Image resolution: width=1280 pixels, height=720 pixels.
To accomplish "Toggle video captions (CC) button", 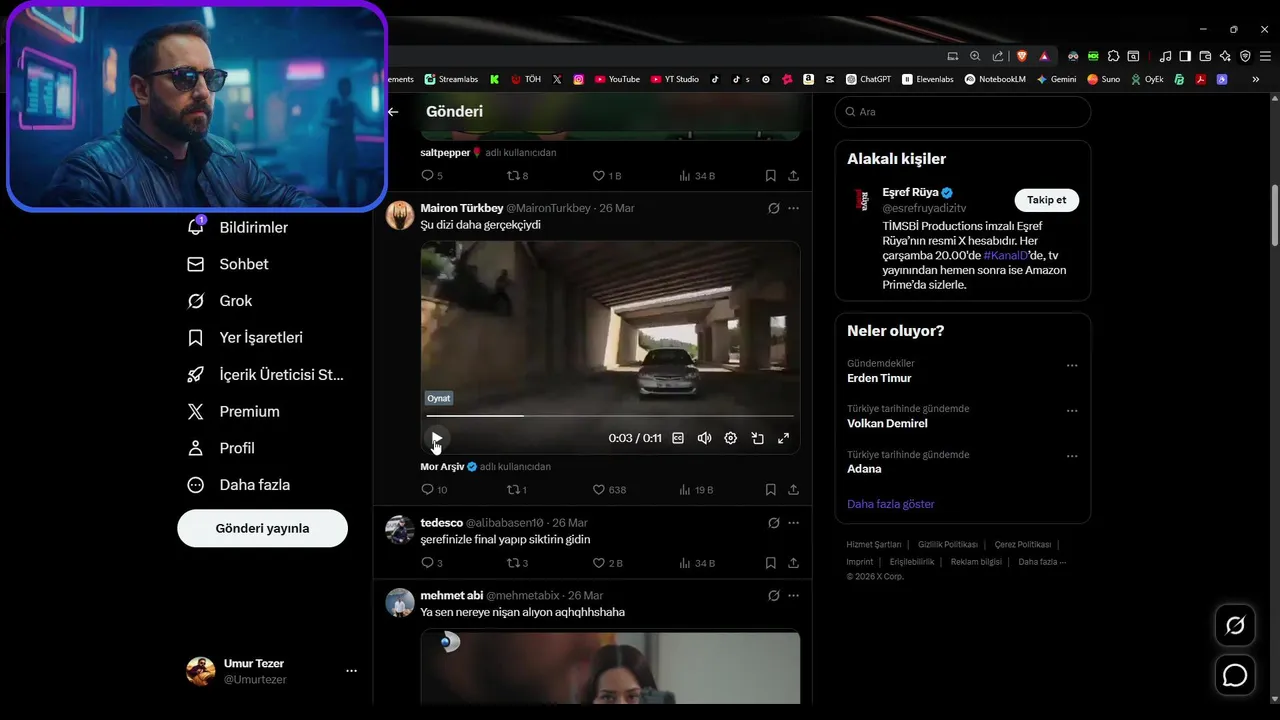I will click(678, 438).
